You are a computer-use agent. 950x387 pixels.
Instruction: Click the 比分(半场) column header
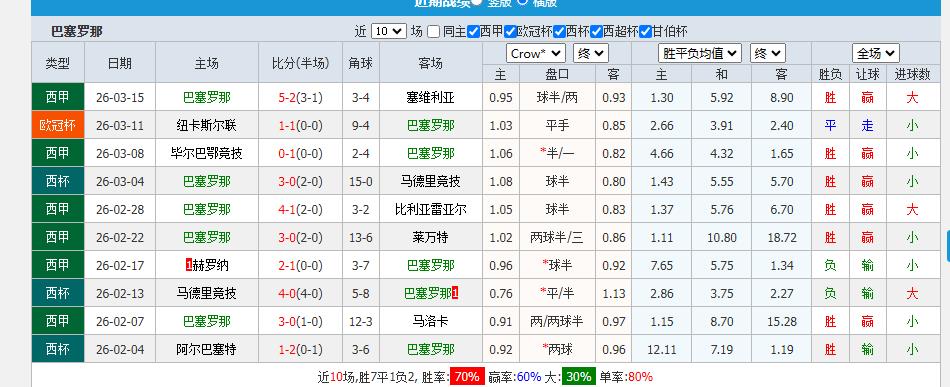point(301,63)
